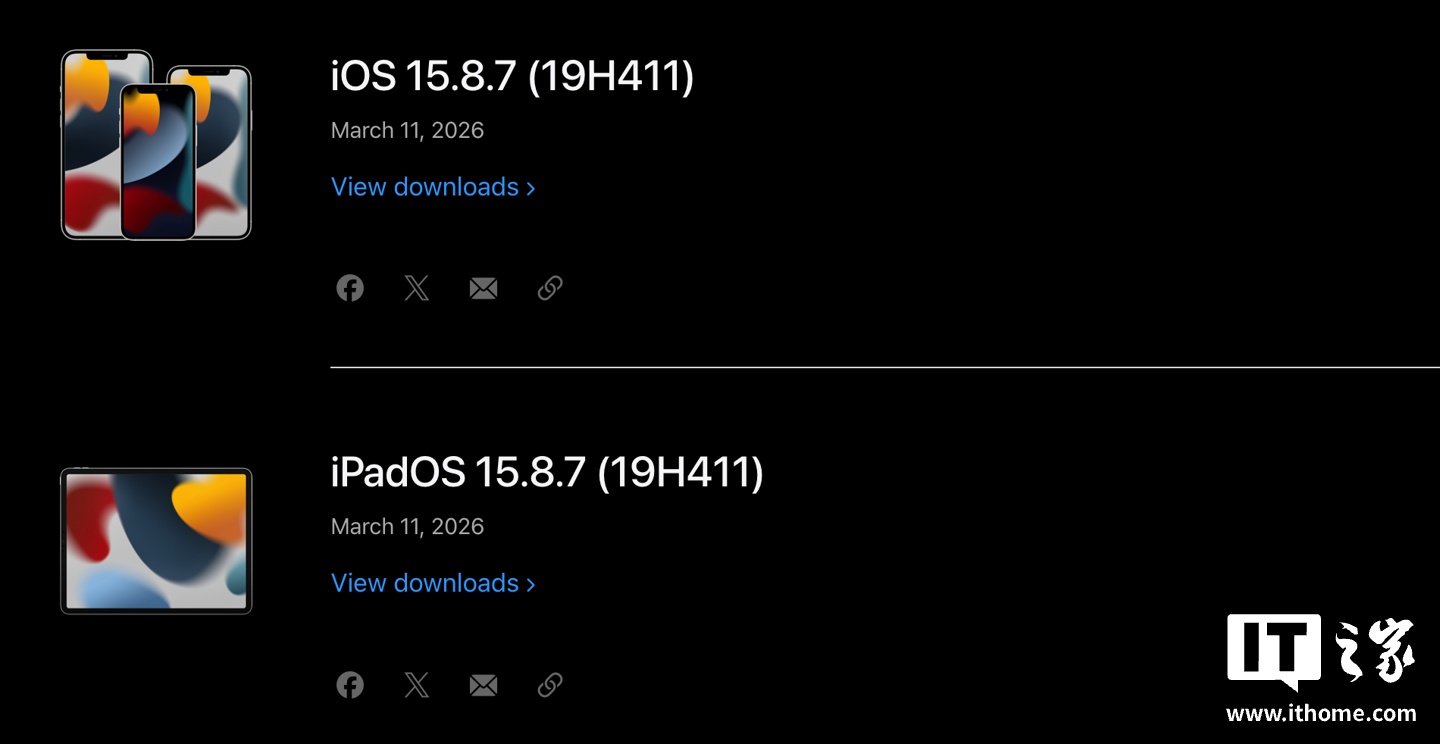
Task: Email the iPadOS 15.8.7 release
Action: coord(483,685)
